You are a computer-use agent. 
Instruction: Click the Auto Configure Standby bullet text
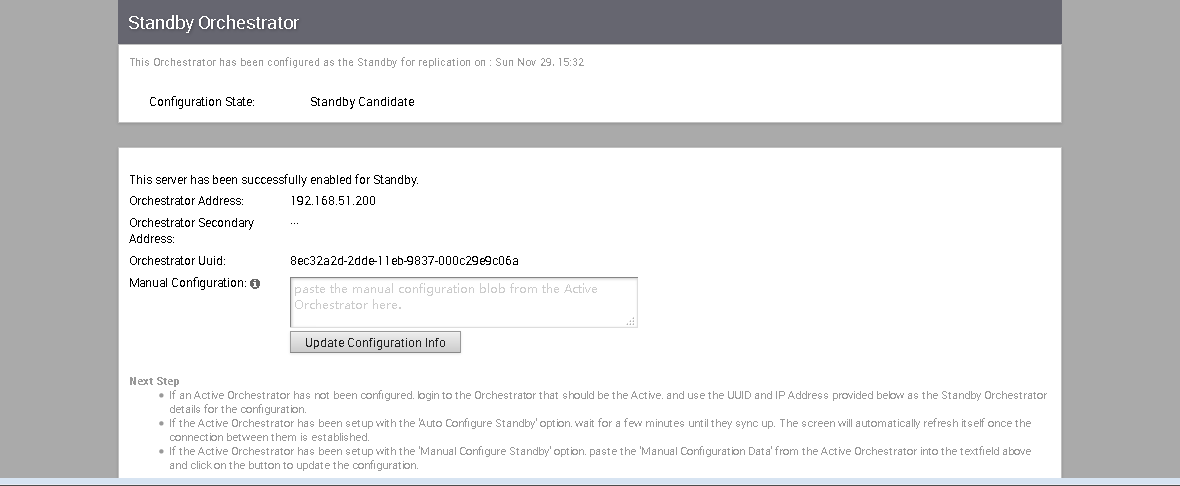coord(600,430)
